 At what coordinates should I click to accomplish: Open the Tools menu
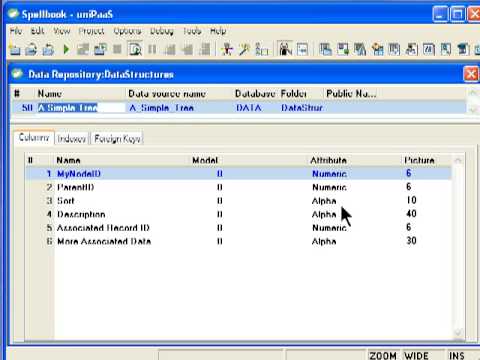pyautogui.click(x=192, y=31)
